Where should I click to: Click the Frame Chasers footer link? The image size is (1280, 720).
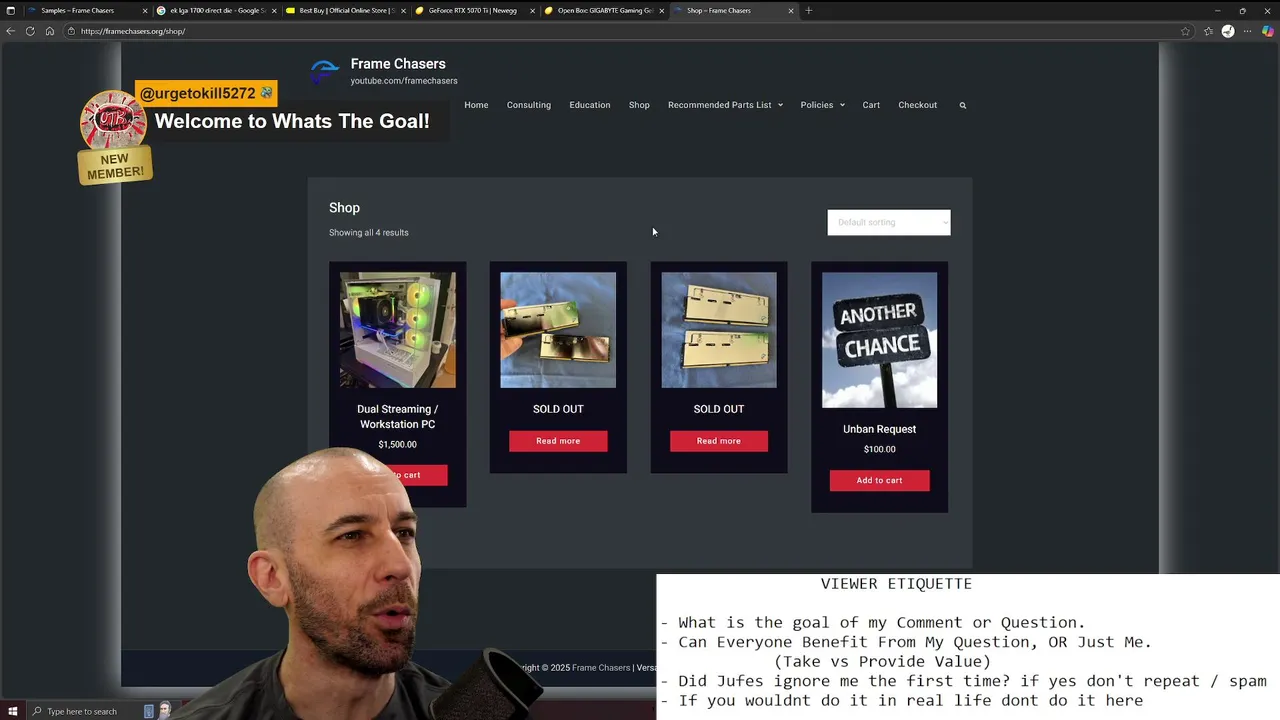click(601, 667)
